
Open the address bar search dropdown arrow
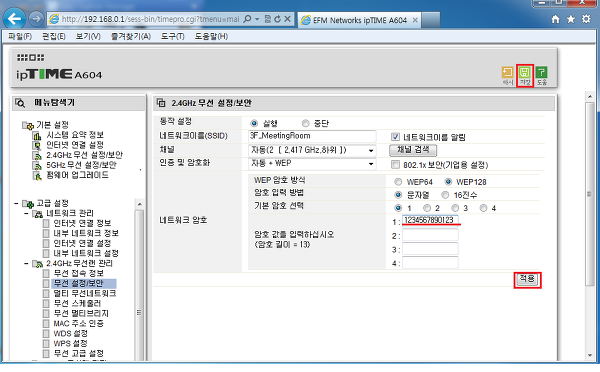point(257,19)
